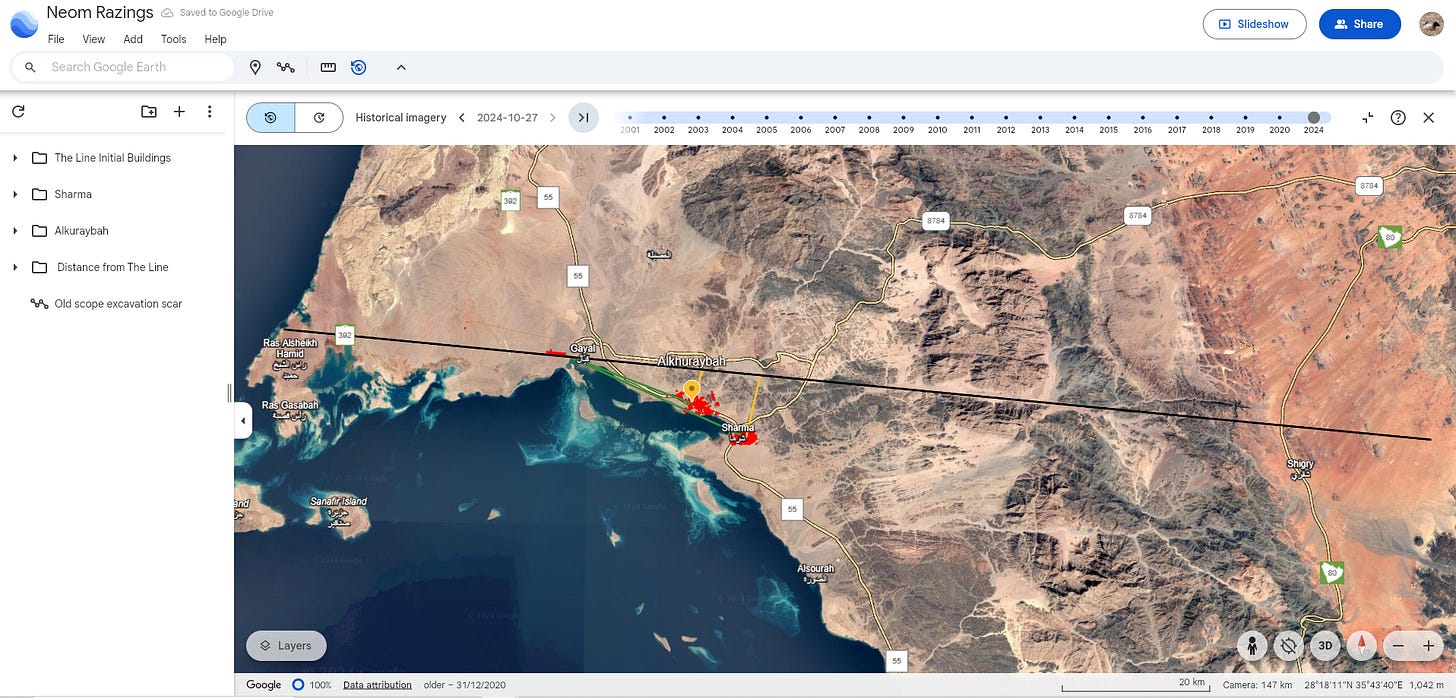Select the draw path or polygon tool

coord(286,67)
